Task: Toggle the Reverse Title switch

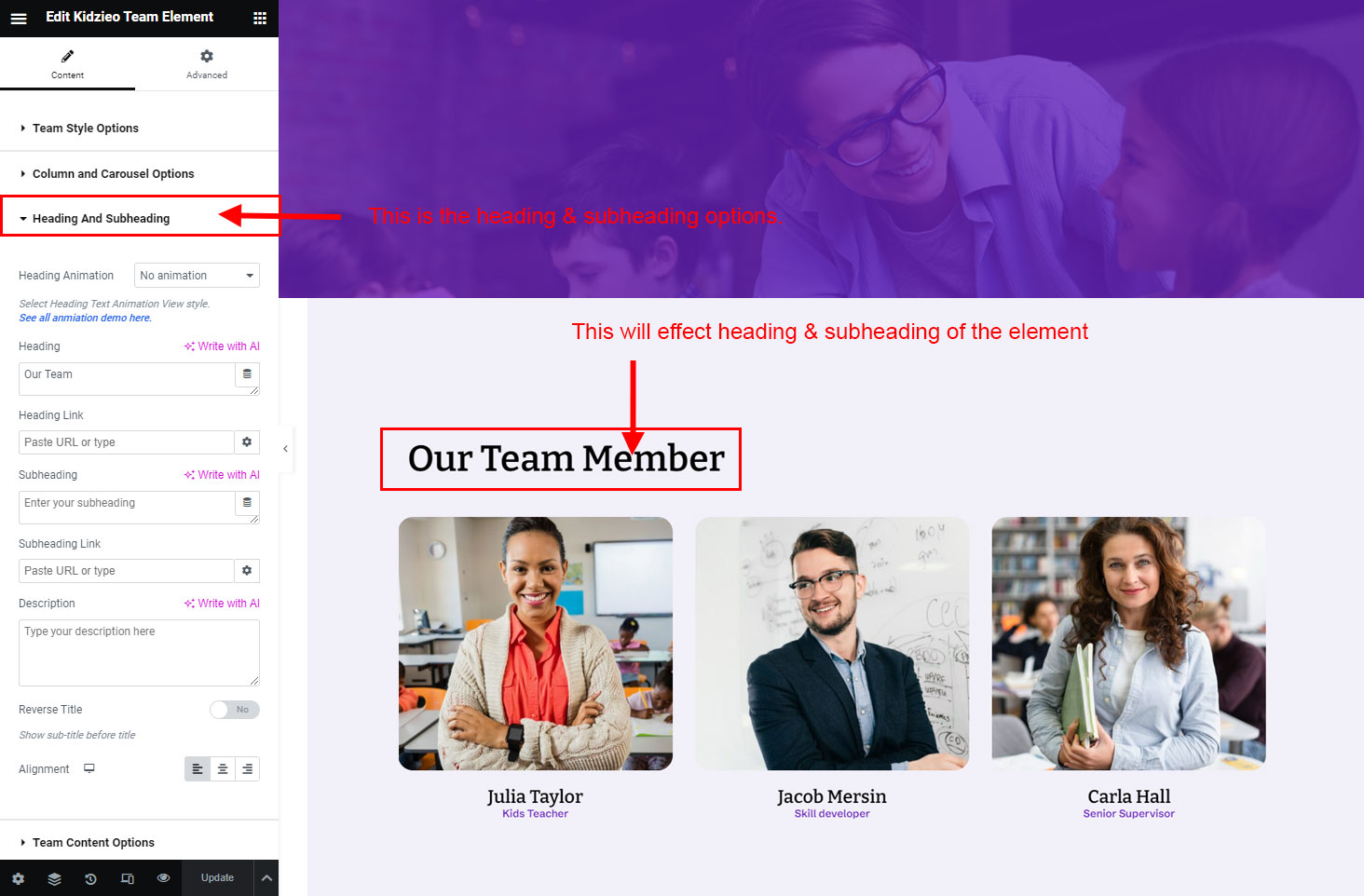Action: (x=235, y=710)
